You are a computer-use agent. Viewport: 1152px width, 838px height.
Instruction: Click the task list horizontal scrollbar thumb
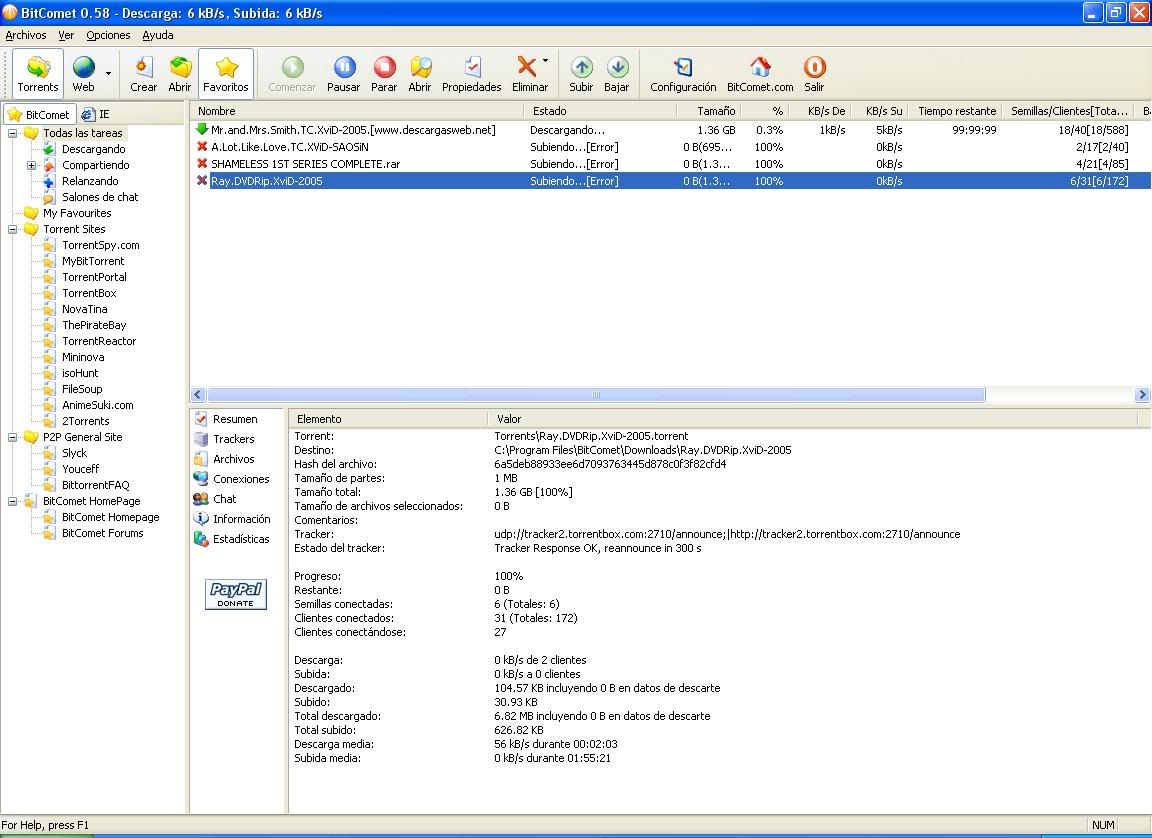596,394
